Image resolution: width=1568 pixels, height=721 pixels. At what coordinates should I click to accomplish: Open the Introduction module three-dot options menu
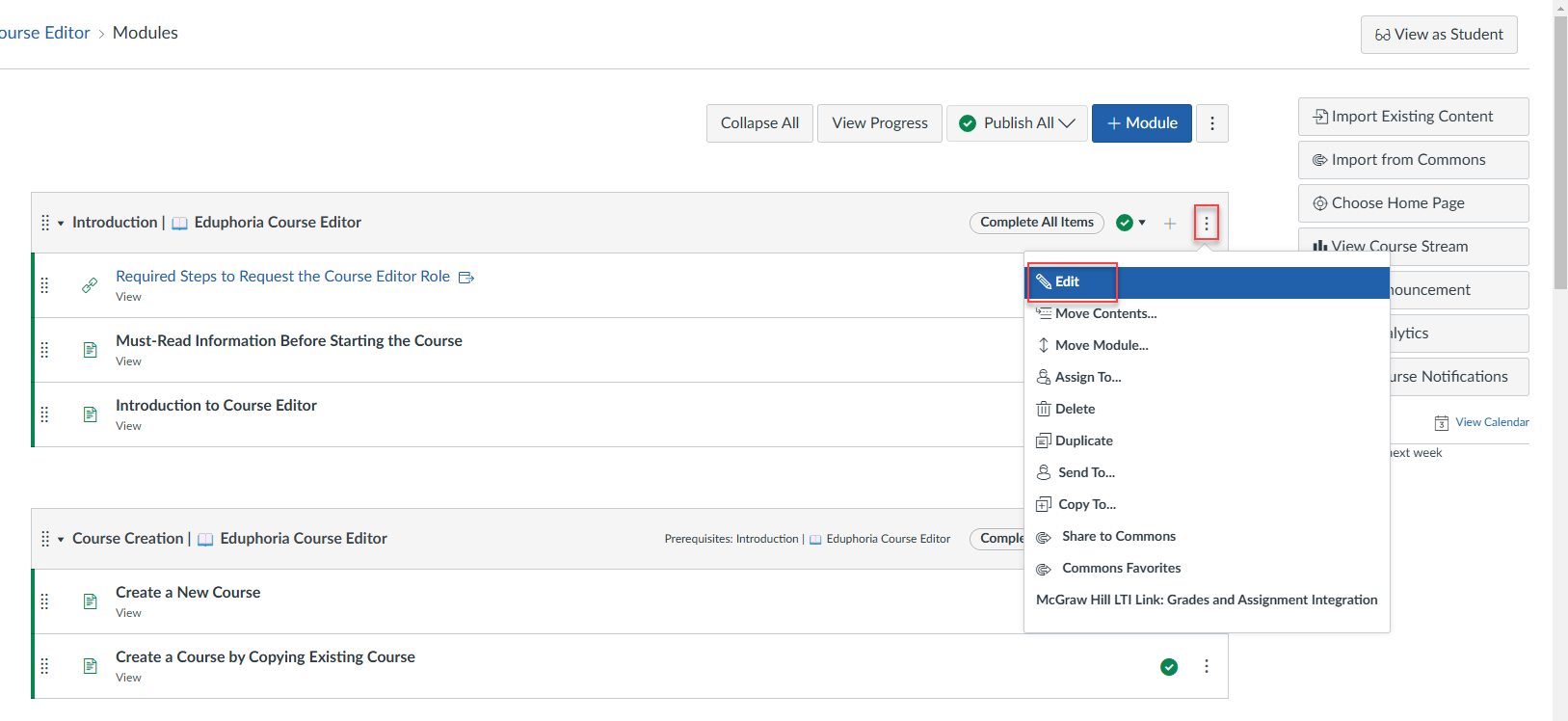point(1206,223)
